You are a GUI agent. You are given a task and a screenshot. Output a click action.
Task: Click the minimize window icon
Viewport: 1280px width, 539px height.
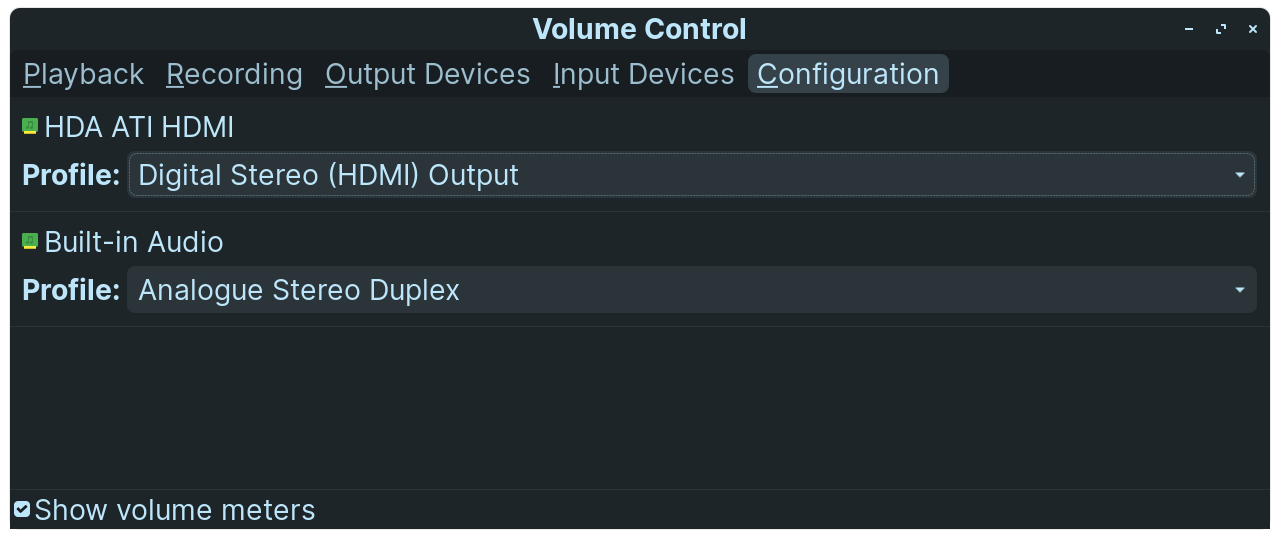tap(1189, 30)
